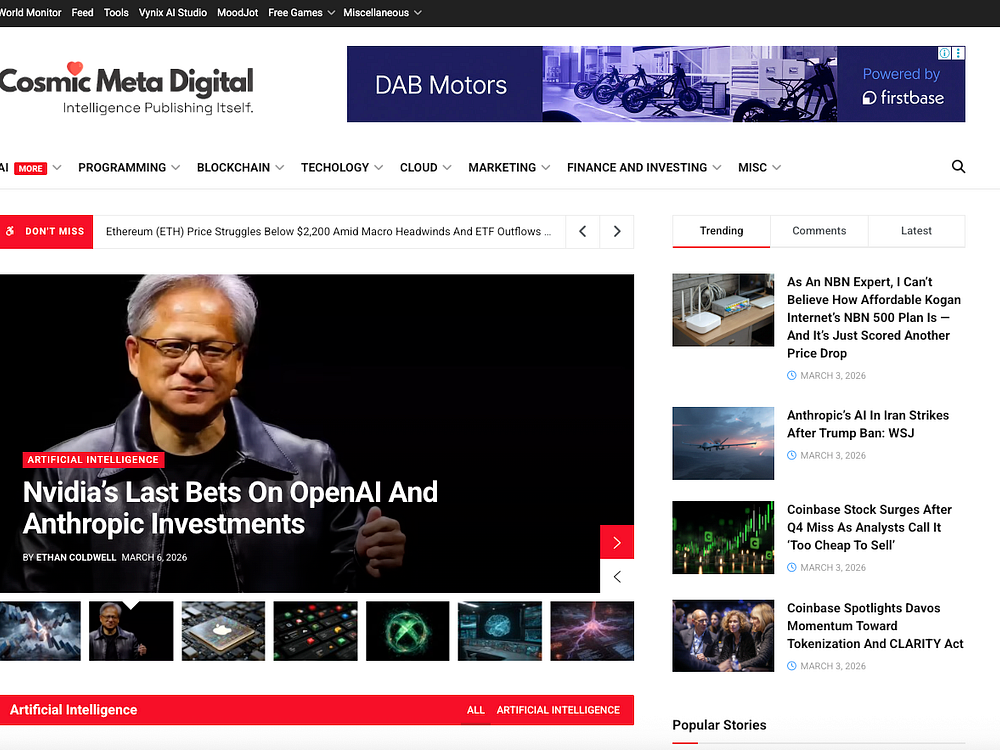The width and height of the screenshot is (1000, 750).
Task: Open Ethereum price Don't Miss headline
Action: click(328, 232)
